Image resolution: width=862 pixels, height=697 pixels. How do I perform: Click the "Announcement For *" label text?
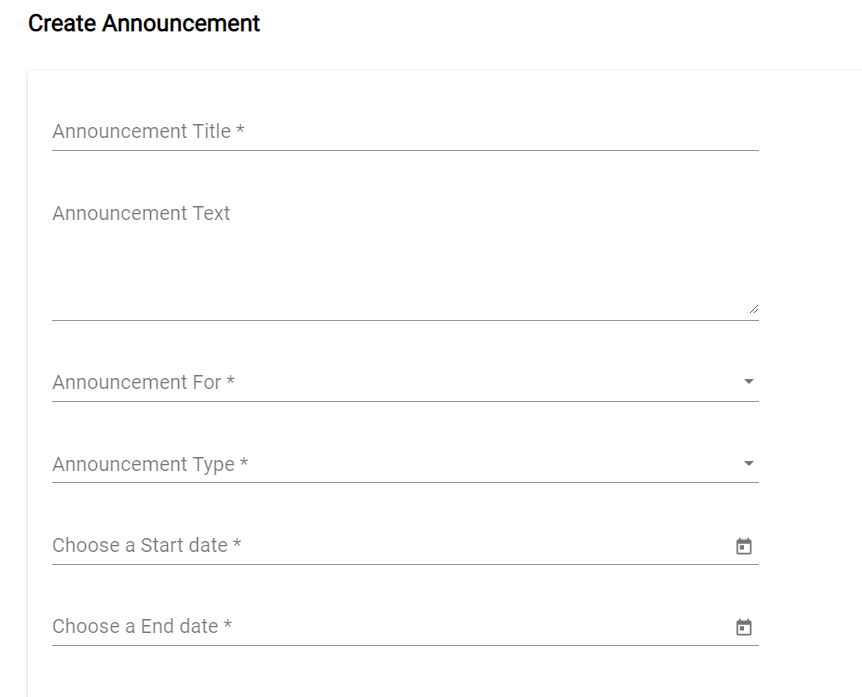coord(137,382)
